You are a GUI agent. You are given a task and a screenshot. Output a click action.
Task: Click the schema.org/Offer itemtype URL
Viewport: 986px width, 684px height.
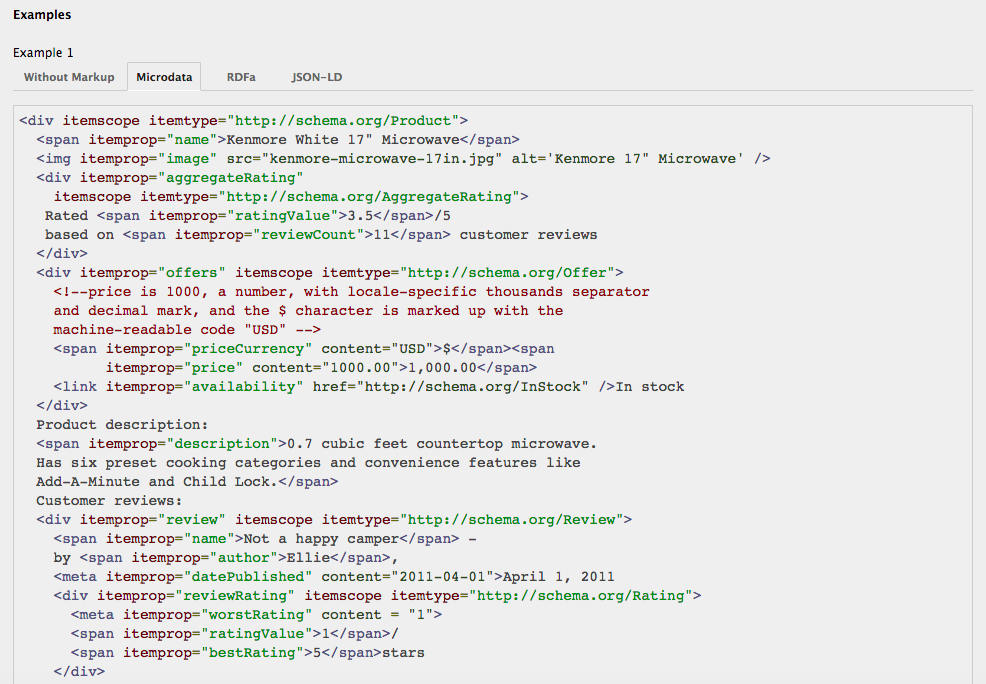512,273
